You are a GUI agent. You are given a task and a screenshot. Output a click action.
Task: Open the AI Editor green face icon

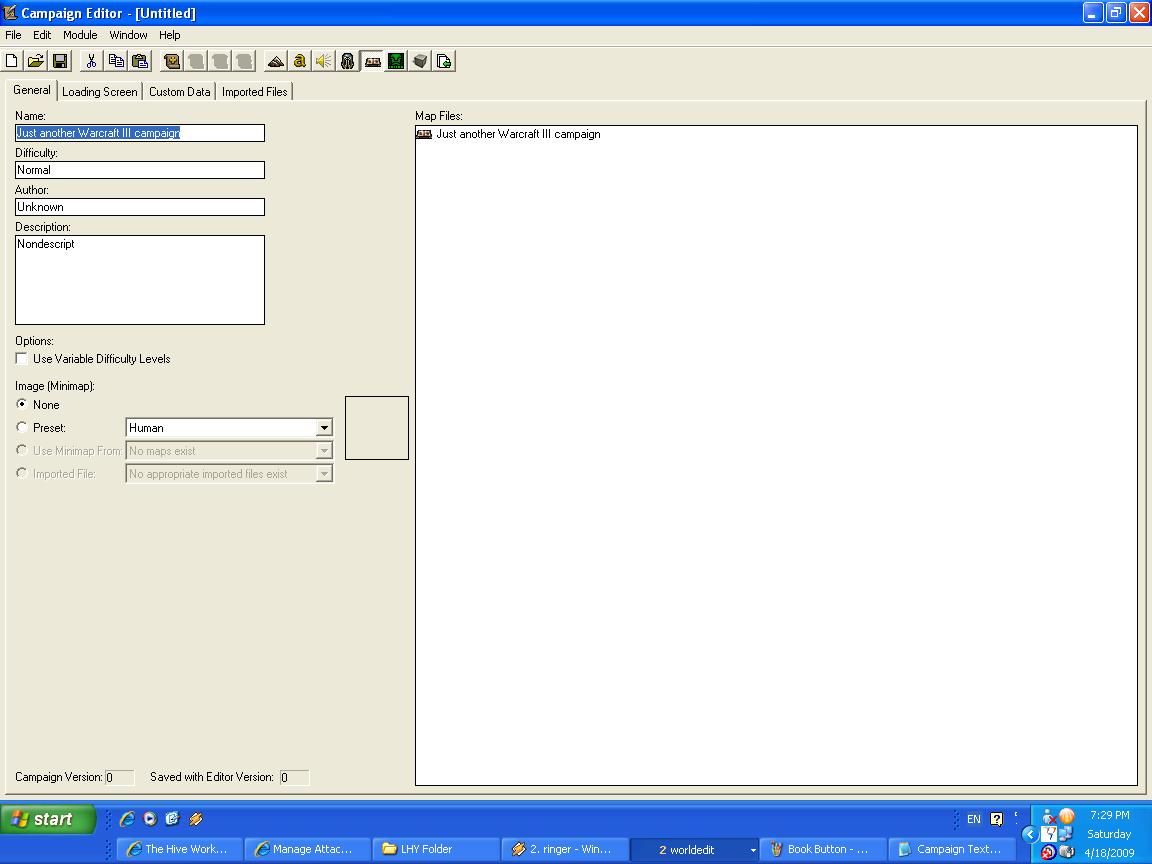[396, 61]
